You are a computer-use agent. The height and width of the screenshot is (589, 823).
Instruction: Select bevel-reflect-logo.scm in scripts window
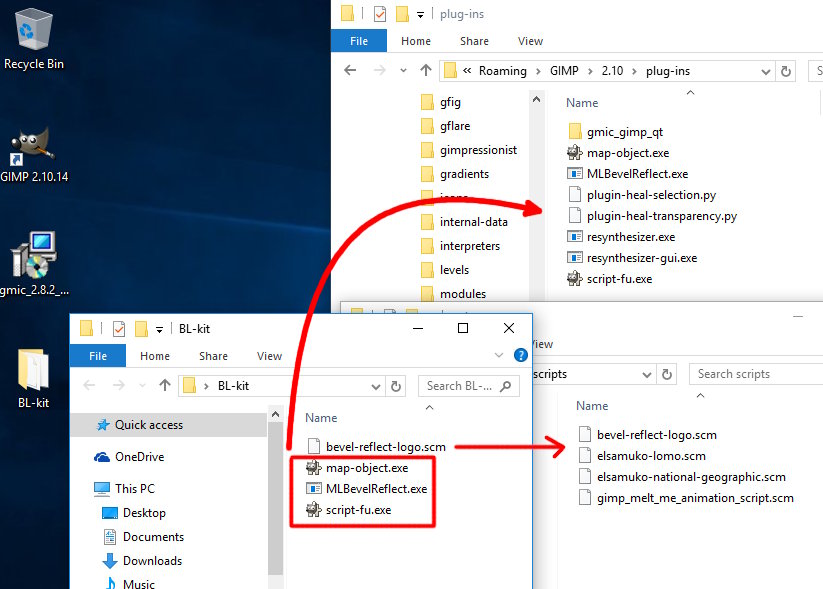point(647,435)
